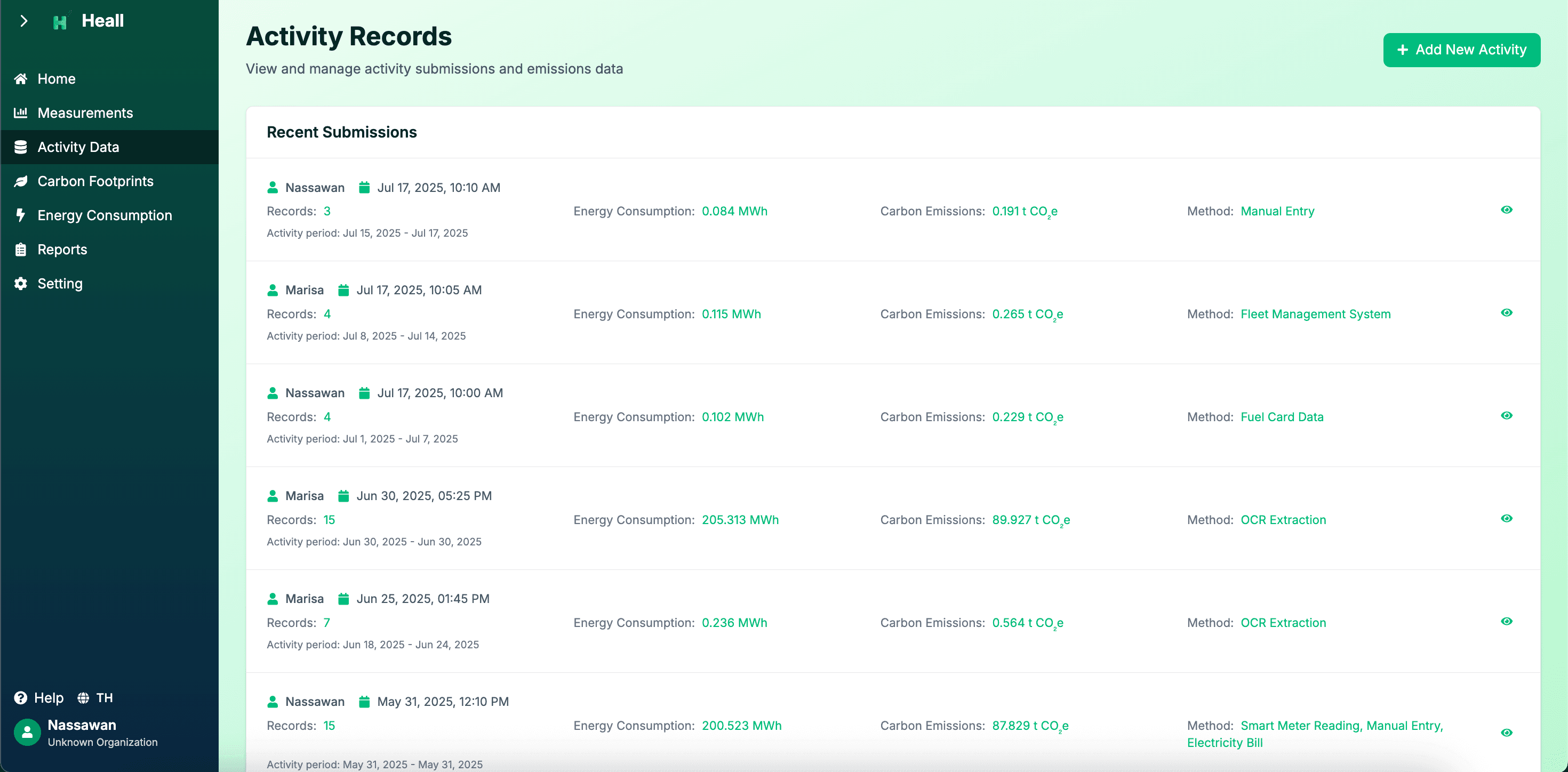
Task: Click the Help question mark icon
Action: [x=21, y=698]
